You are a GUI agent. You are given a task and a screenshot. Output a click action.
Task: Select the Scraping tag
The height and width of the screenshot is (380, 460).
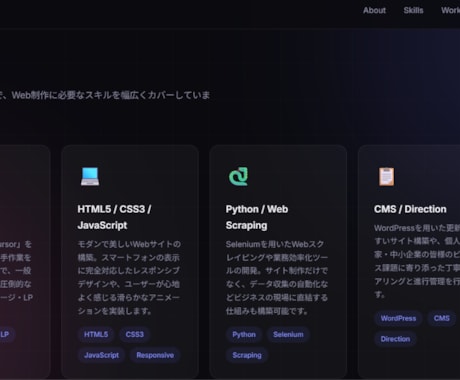(x=247, y=355)
